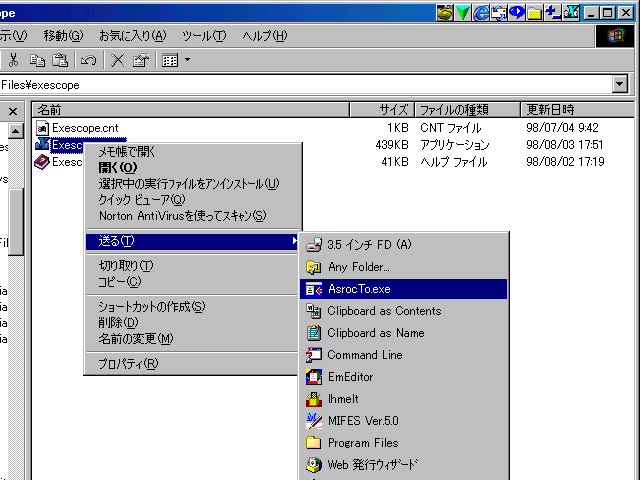Click the Exescope.cnt file icon
Screen dimensions: 640x480
[42, 128]
